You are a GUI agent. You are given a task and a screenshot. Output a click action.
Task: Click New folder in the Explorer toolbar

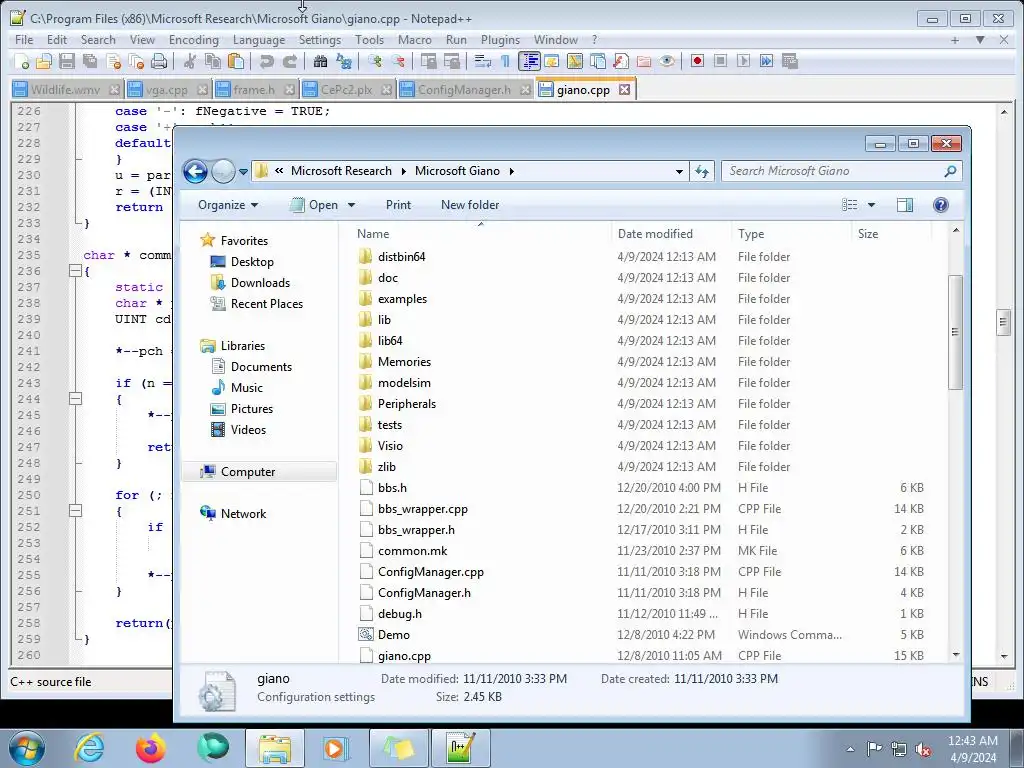click(x=470, y=205)
